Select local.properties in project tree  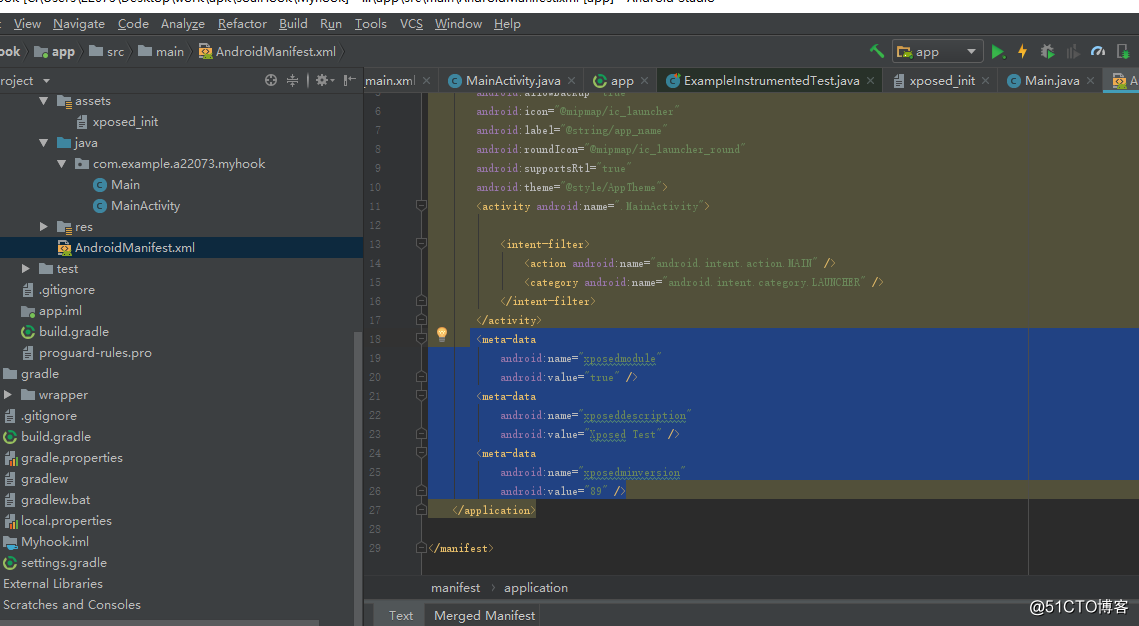click(66, 521)
